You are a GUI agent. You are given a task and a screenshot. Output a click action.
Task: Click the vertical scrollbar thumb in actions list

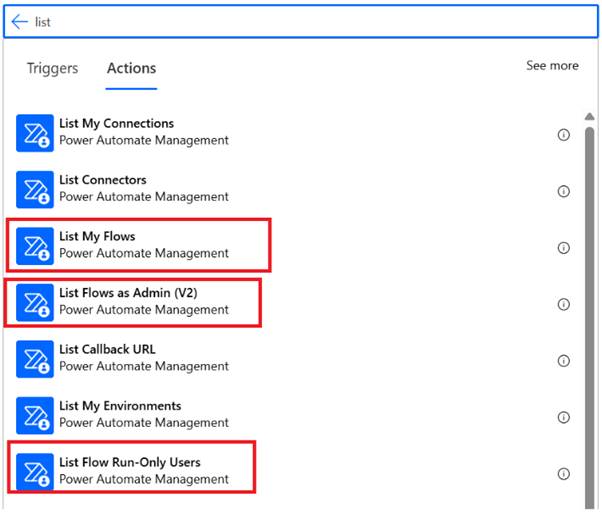(x=589, y=318)
